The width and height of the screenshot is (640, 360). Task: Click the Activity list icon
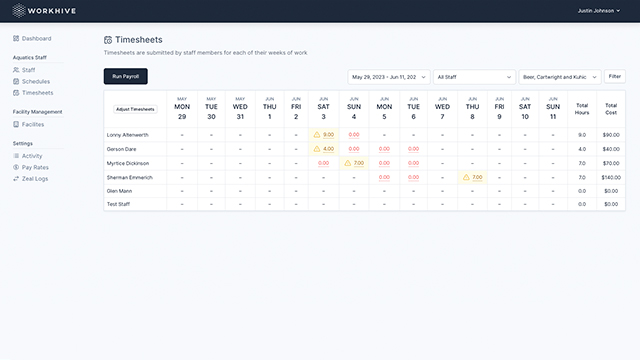pos(16,156)
